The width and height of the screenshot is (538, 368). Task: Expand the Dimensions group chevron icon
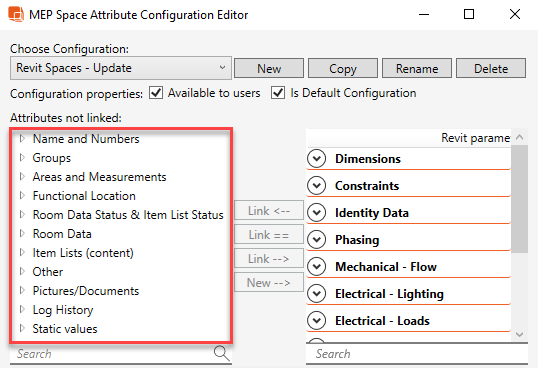(x=316, y=158)
